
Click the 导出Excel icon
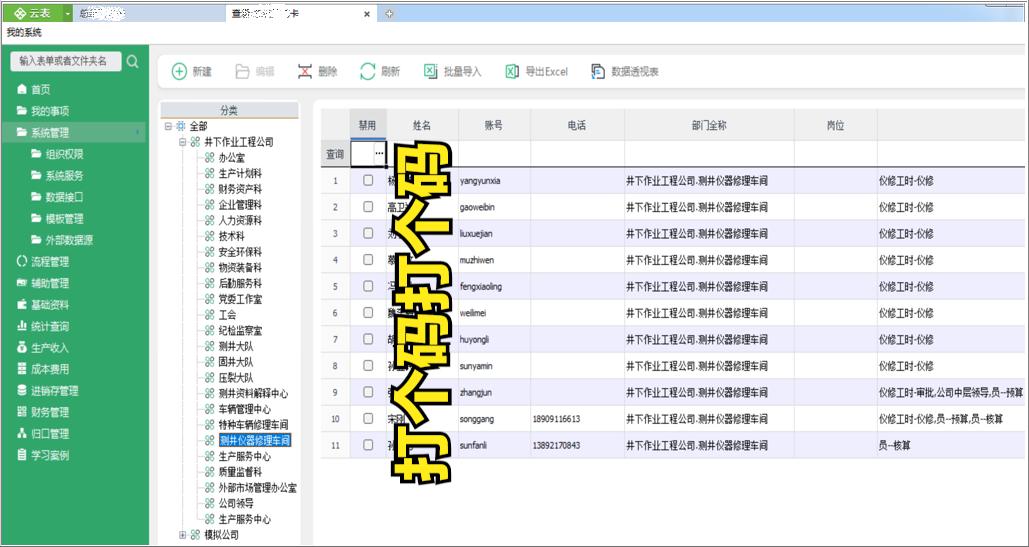click(512, 71)
